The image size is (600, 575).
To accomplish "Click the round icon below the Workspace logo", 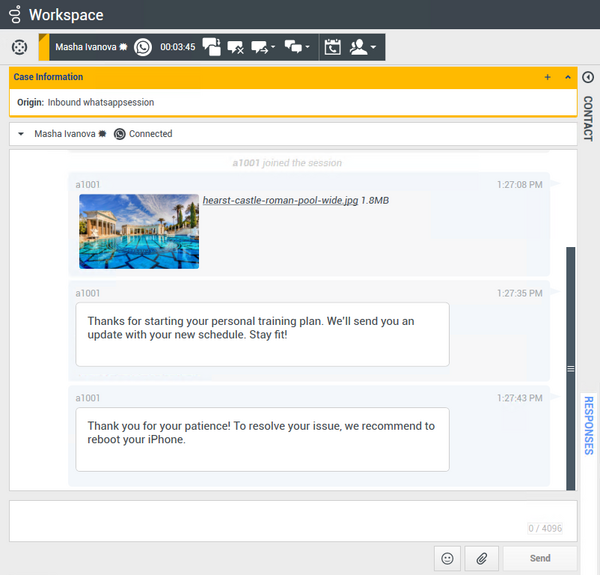I will (x=19, y=47).
